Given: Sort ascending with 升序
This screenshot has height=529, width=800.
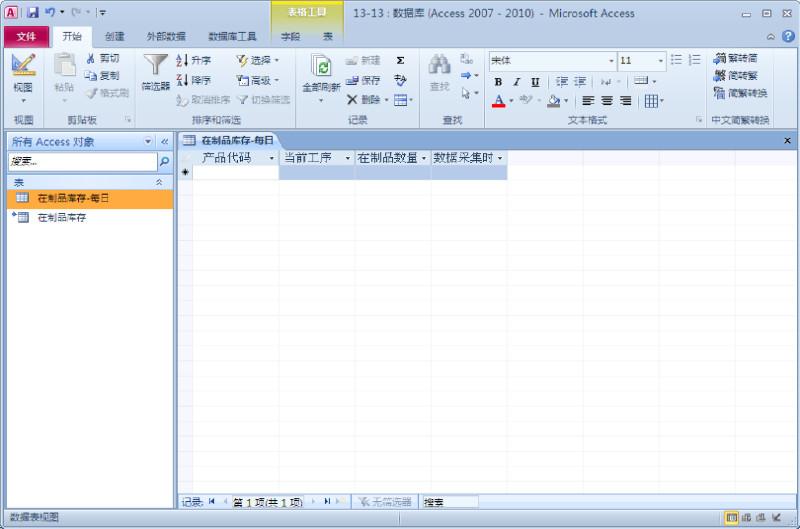Looking at the screenshot, I should [x=193, y=60].
